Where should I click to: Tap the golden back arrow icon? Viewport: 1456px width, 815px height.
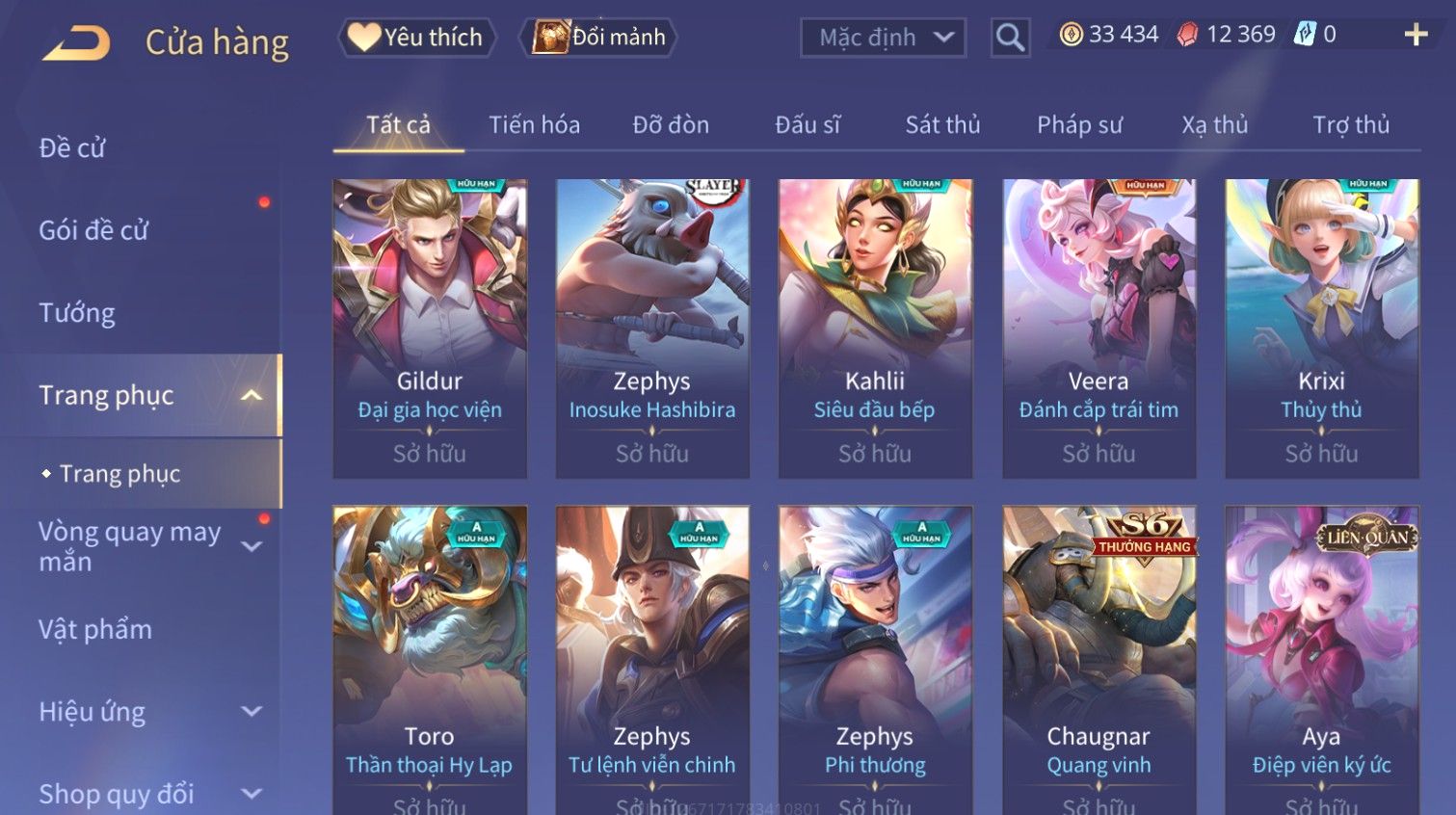coord(76,42)
